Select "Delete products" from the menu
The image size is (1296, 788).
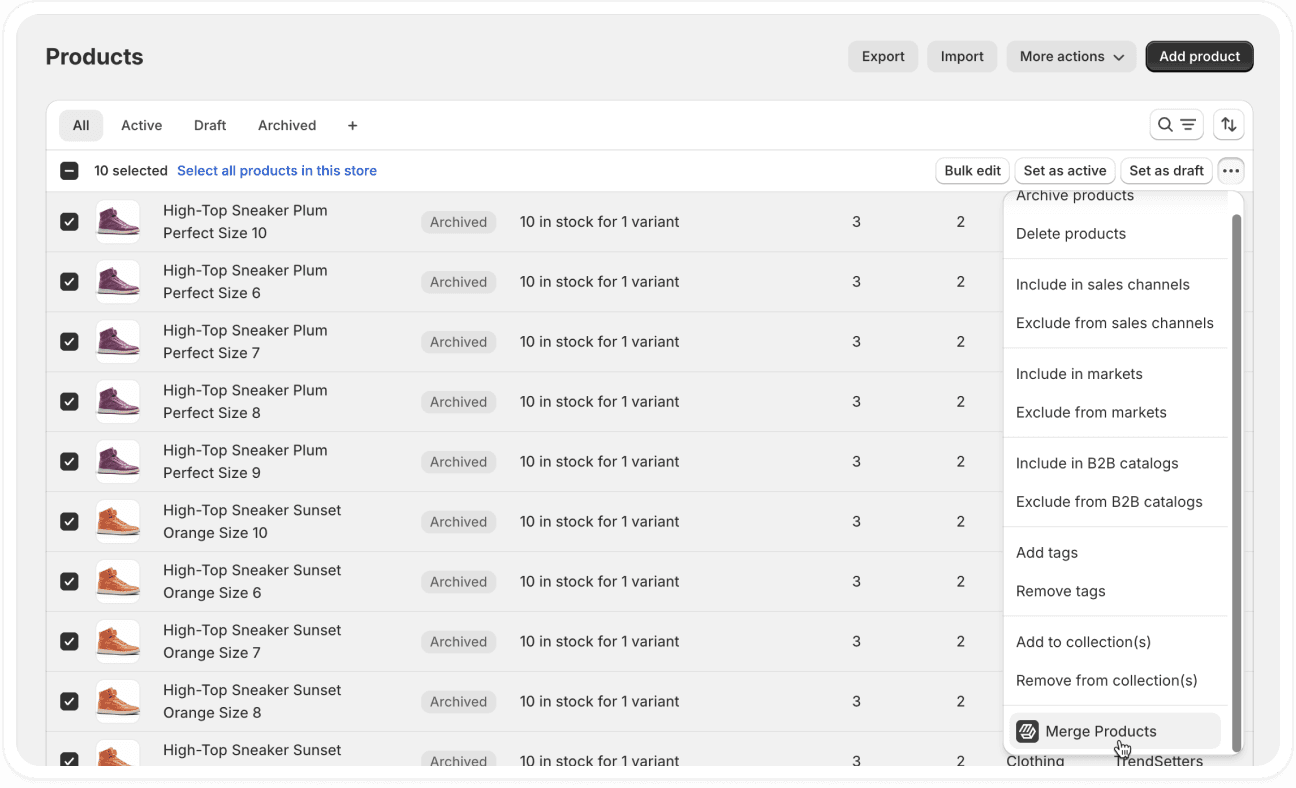coord(1070,233)
